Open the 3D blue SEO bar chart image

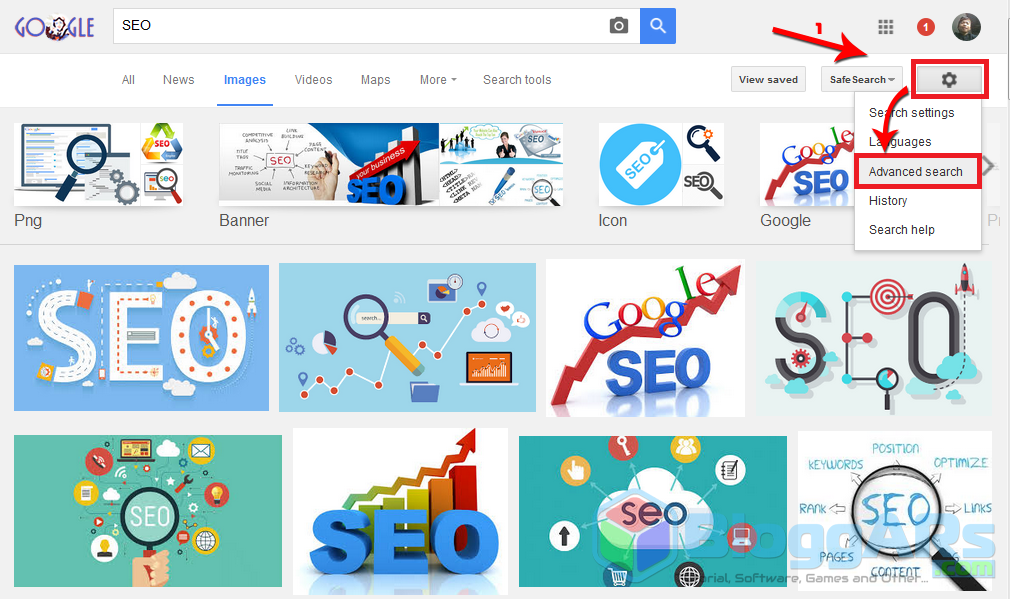pos(401,511)
